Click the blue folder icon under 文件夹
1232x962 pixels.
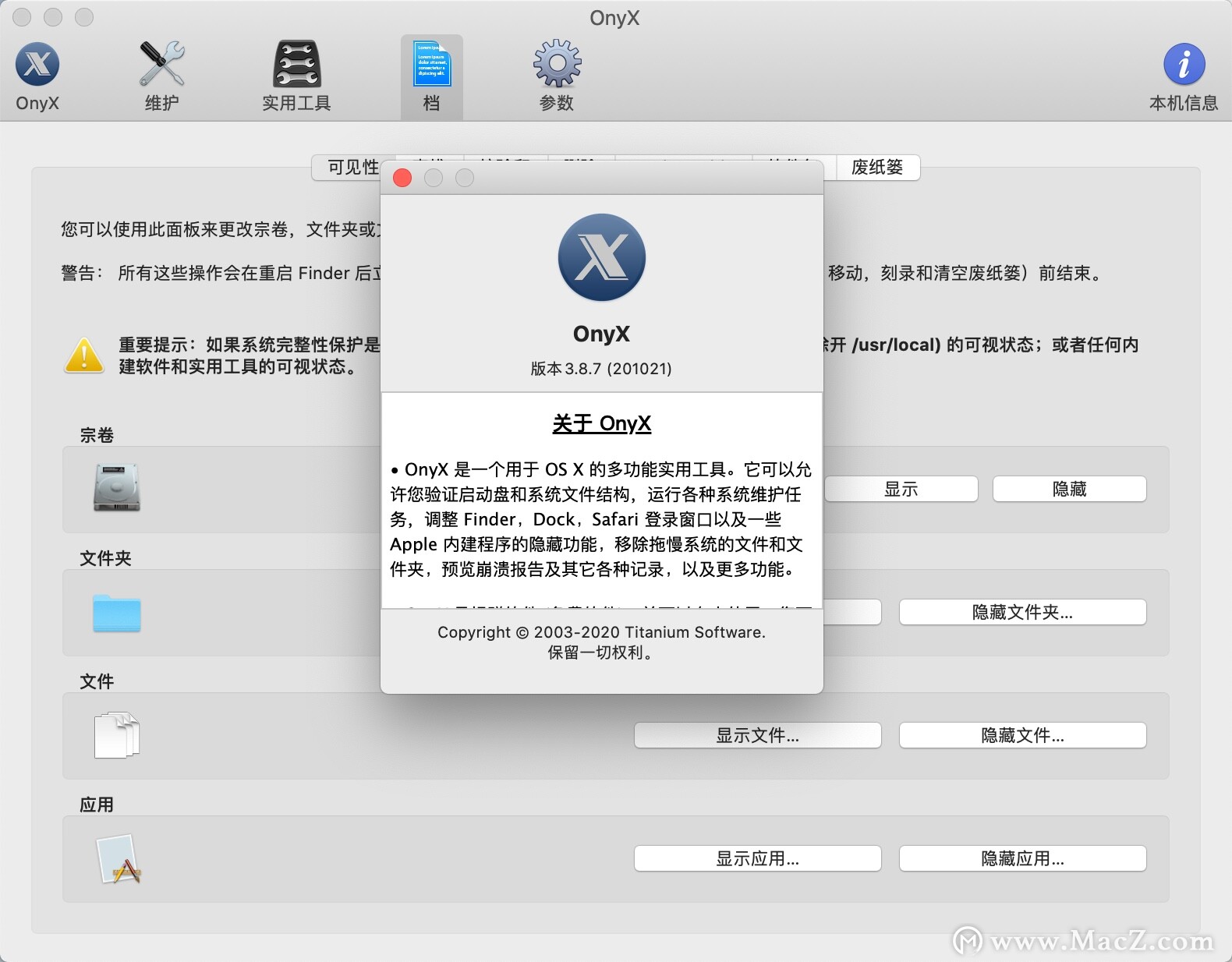(116, 613)
